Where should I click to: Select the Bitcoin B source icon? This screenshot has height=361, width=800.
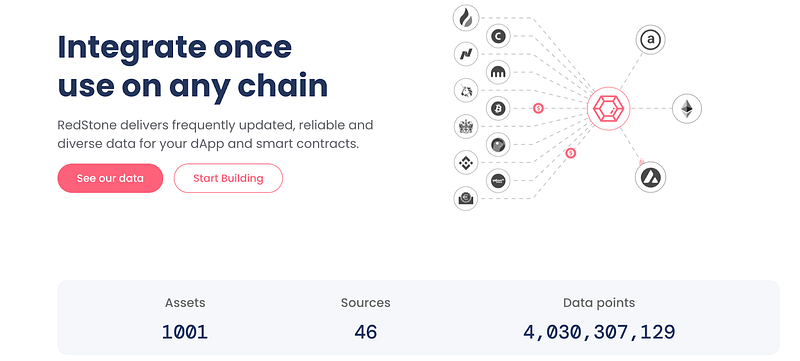pyautogui.click(x=498, y=109)
